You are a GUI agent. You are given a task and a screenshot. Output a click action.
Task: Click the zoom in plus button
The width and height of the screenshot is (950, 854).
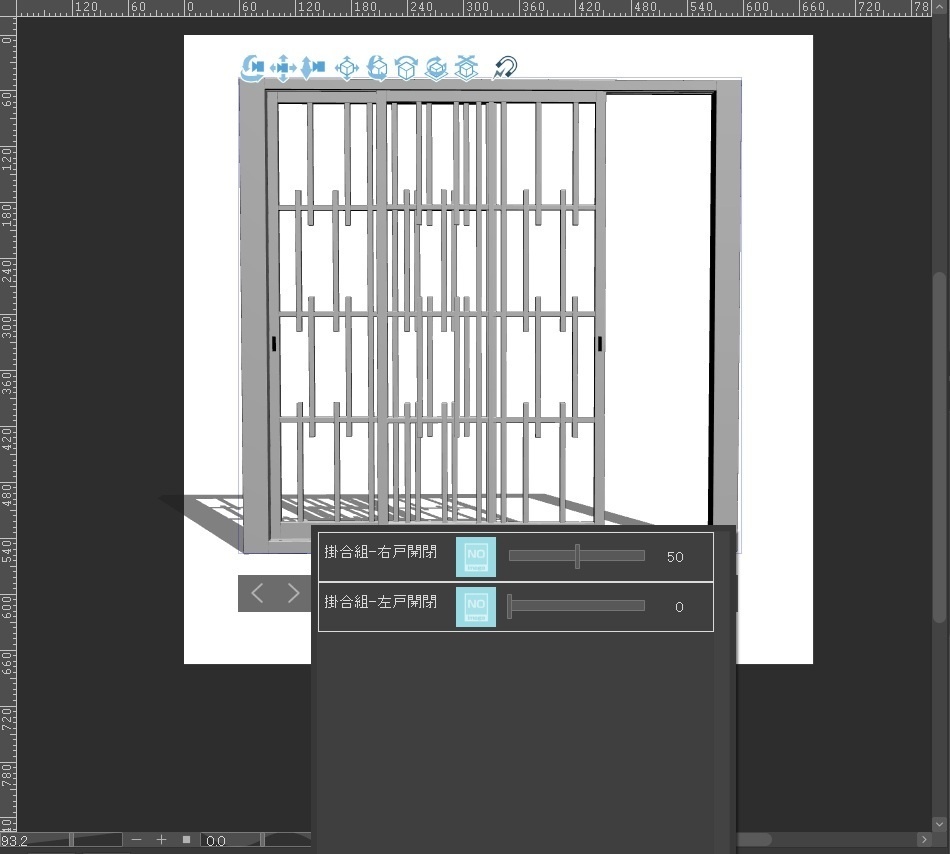161,839
